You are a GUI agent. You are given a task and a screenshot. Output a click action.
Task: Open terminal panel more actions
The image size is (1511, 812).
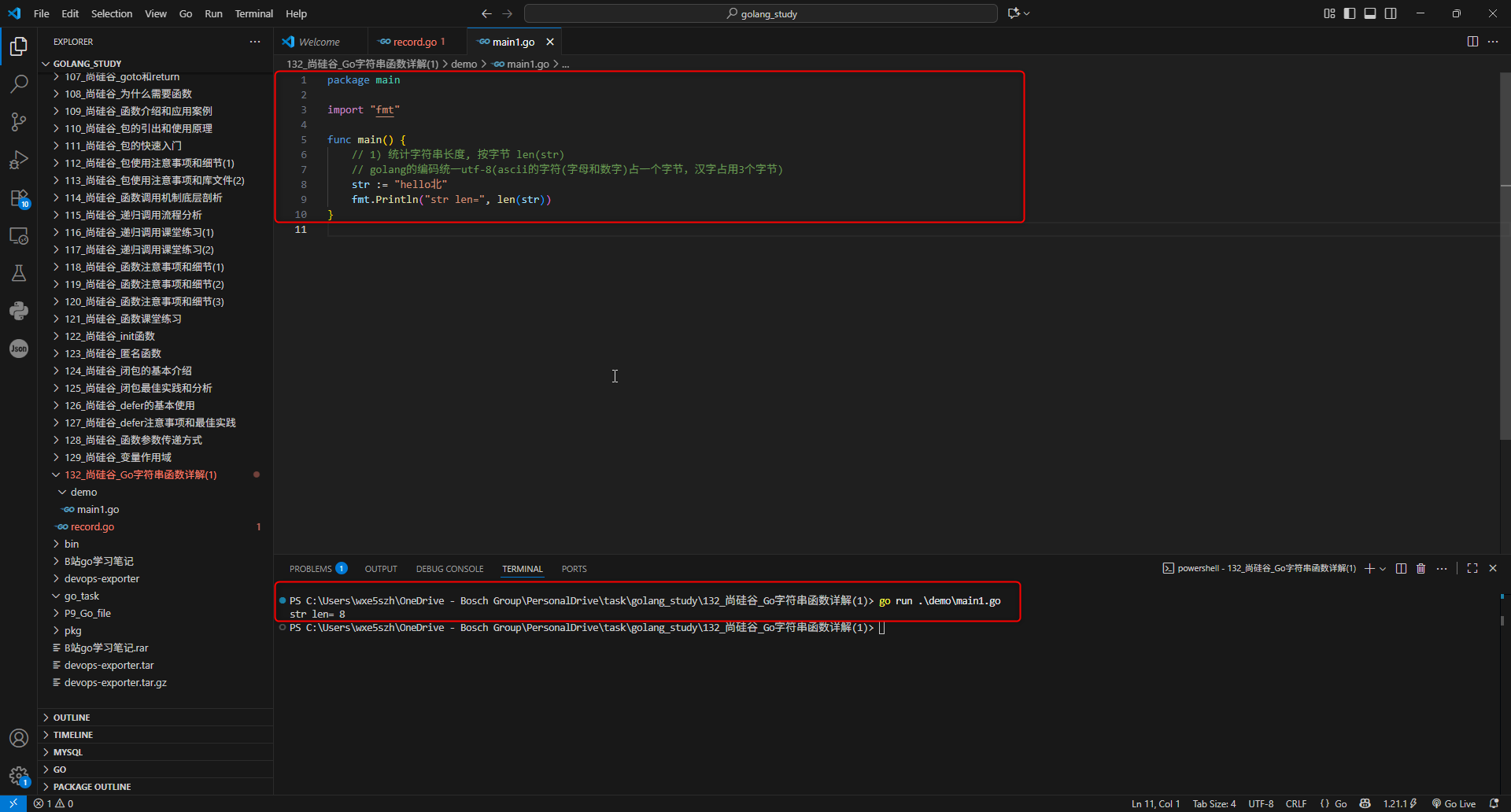coord(1442,568)
